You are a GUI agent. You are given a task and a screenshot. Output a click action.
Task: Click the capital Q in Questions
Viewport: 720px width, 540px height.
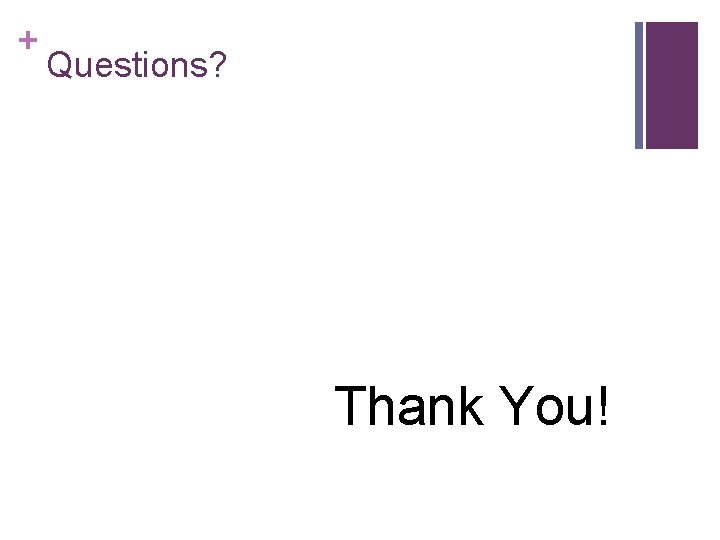tap(59, 65)
